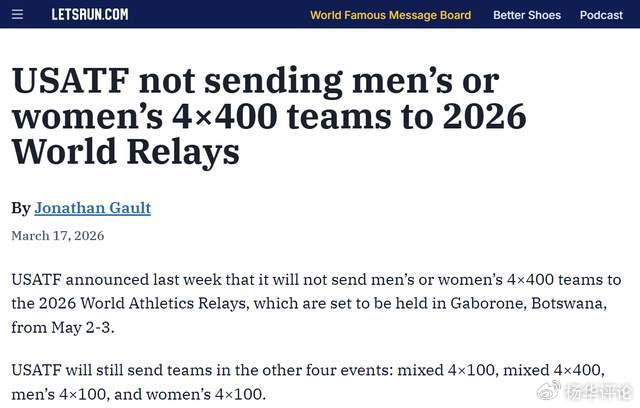Click the March 17, 2026 publish date
640x408 pixels.
tap(57, 236)
